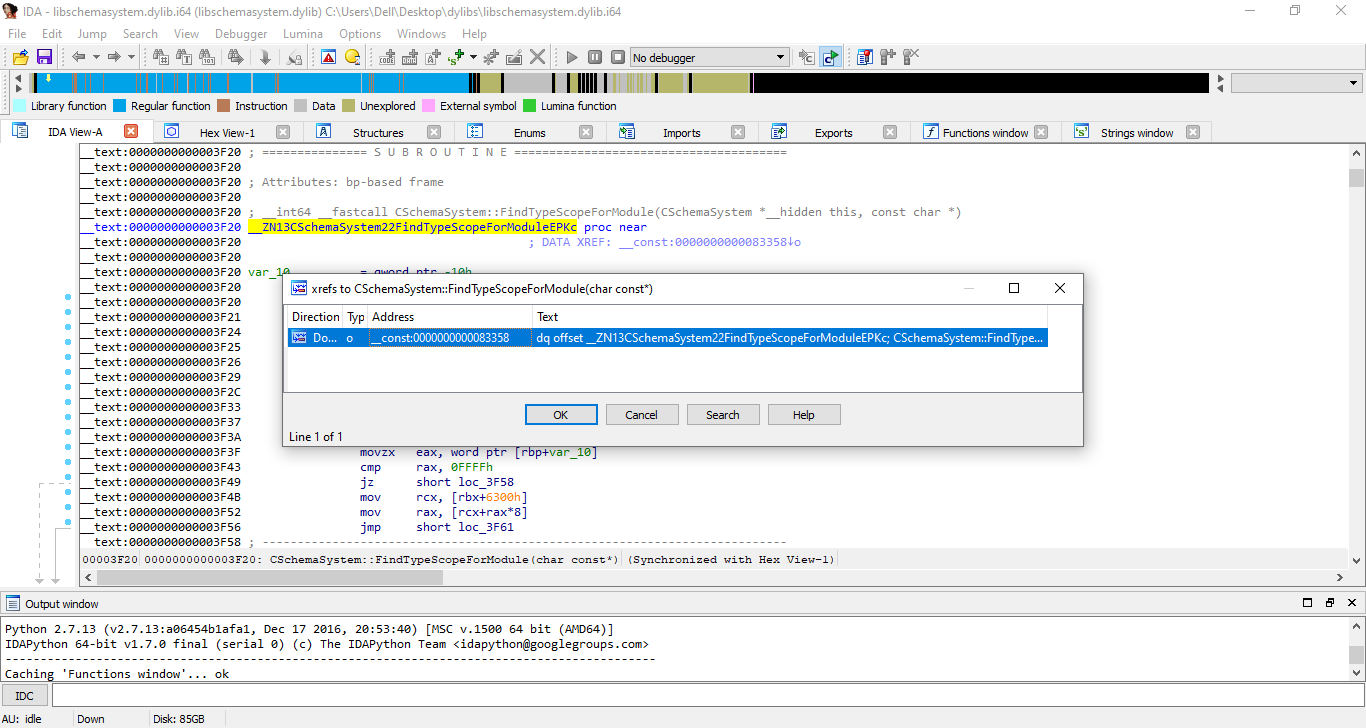Image resolution: width=1366 pixels, height=728 pixels.
Task: Click Help in the xrefs dialog
Action: (804, 415)
